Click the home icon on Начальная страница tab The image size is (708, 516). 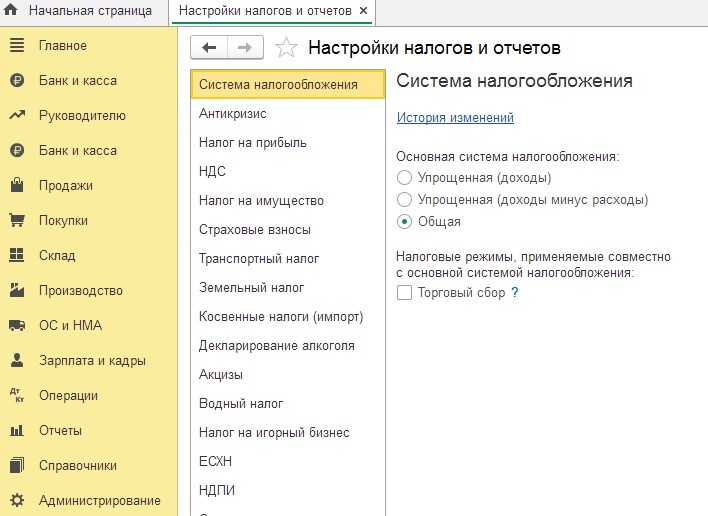point(11,10)
